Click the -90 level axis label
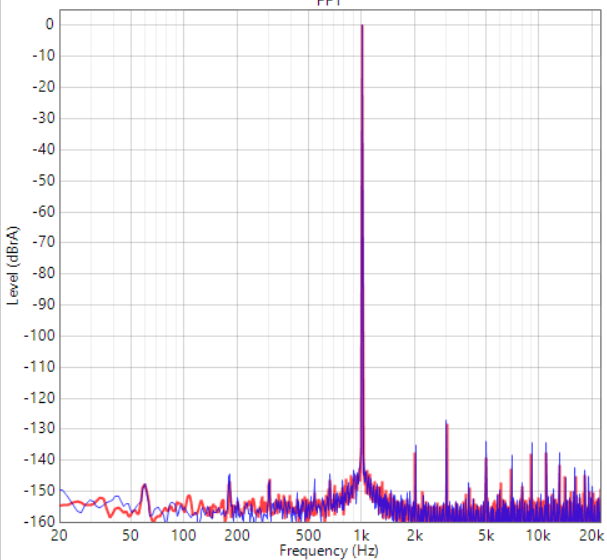The image size is (607, 560). (44, 305)
